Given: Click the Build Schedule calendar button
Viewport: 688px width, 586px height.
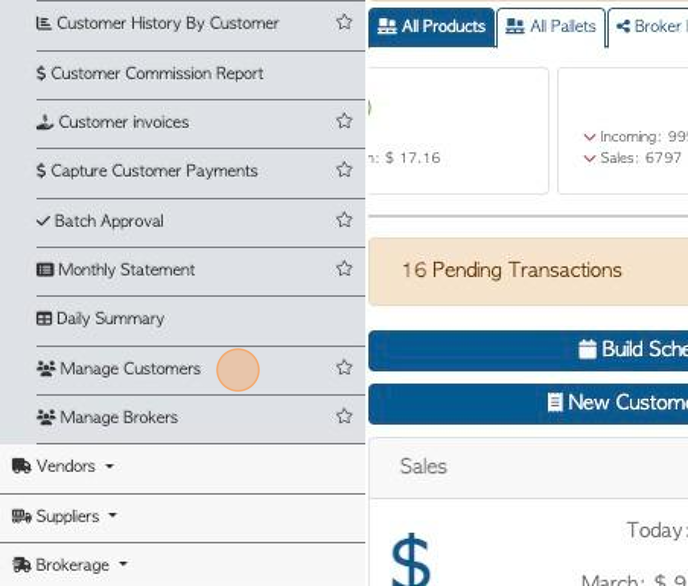Looking at the screenshot, I should click(528, 350).
